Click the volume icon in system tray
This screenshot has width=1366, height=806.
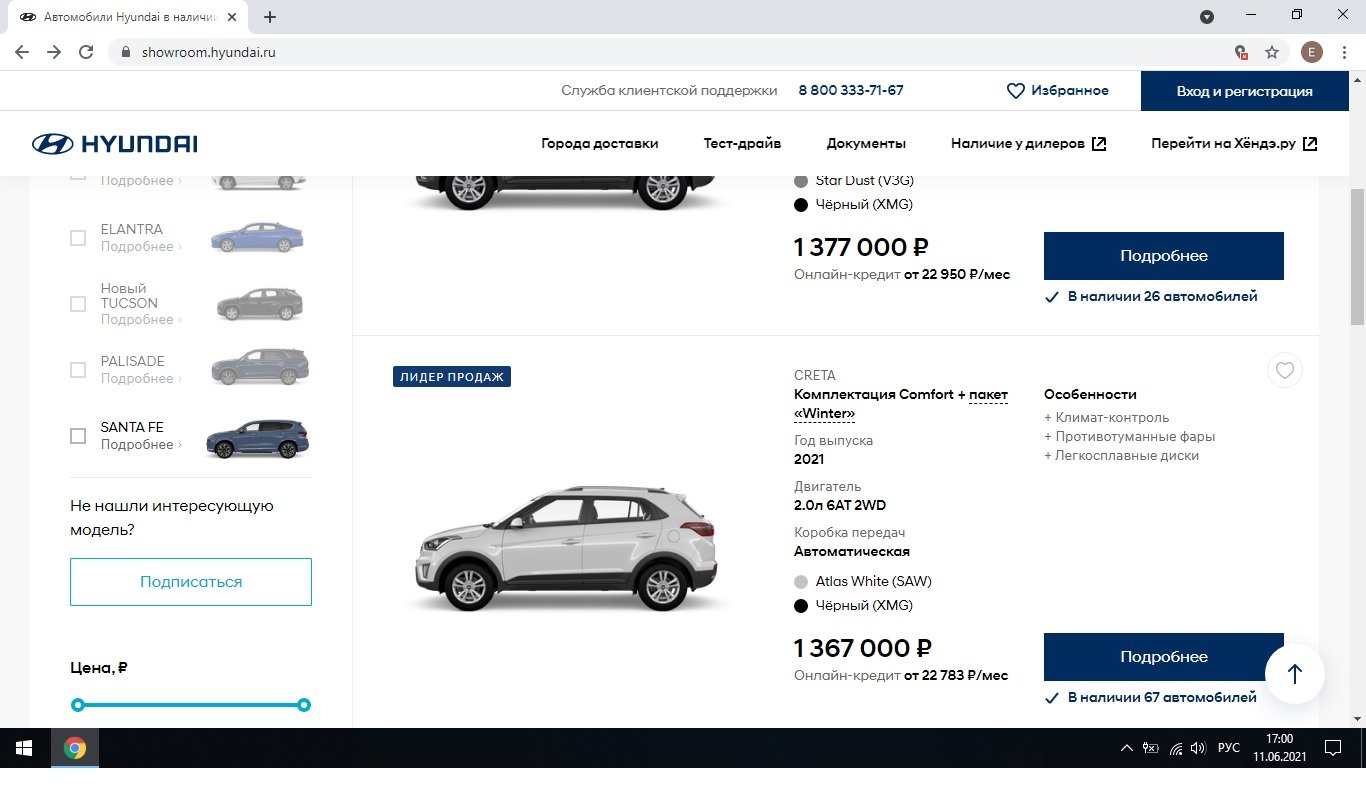(1198, 748)
